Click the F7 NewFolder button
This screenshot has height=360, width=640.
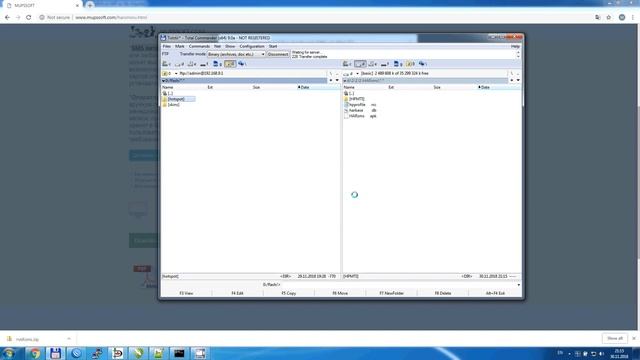[391, 293]
